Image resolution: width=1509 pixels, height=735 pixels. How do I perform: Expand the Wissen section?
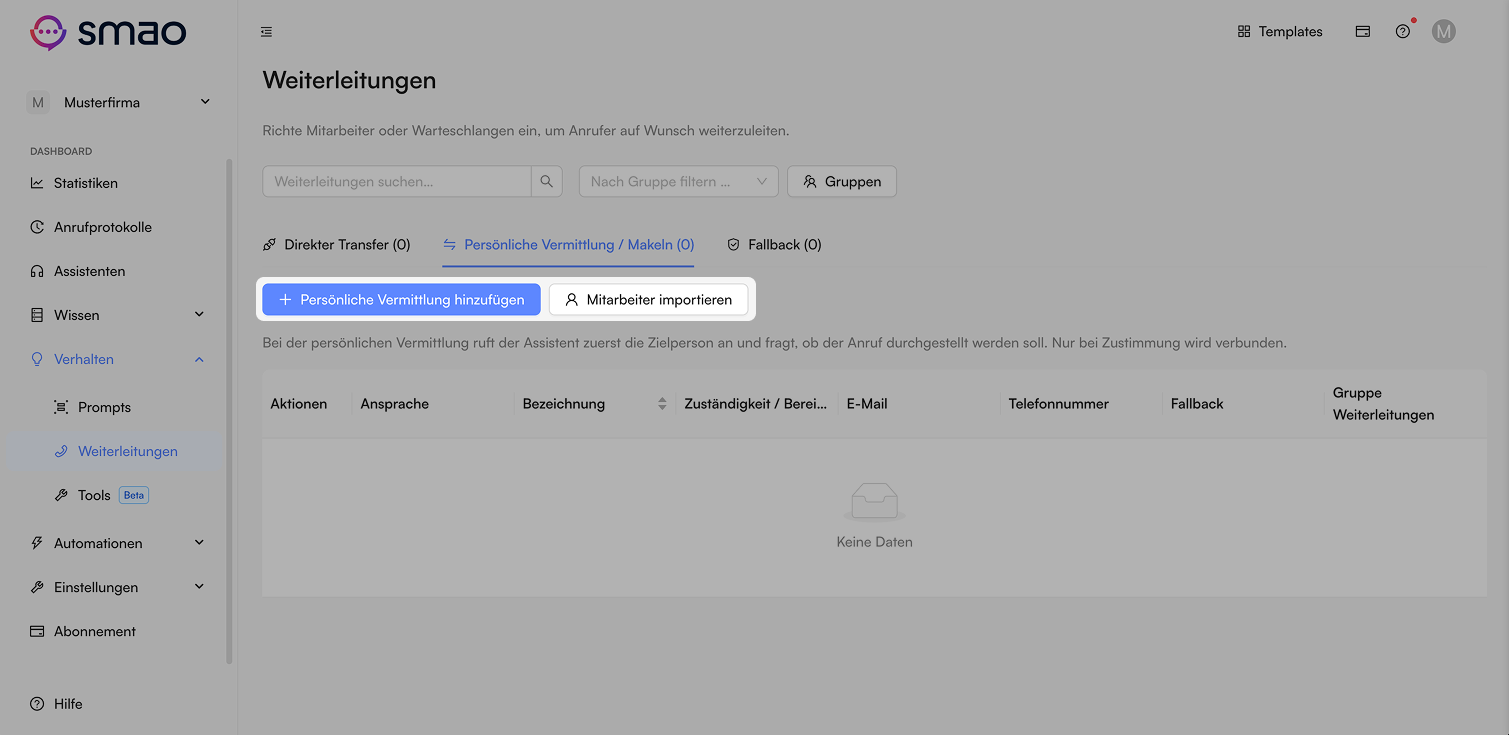click(x=119, y=315)
